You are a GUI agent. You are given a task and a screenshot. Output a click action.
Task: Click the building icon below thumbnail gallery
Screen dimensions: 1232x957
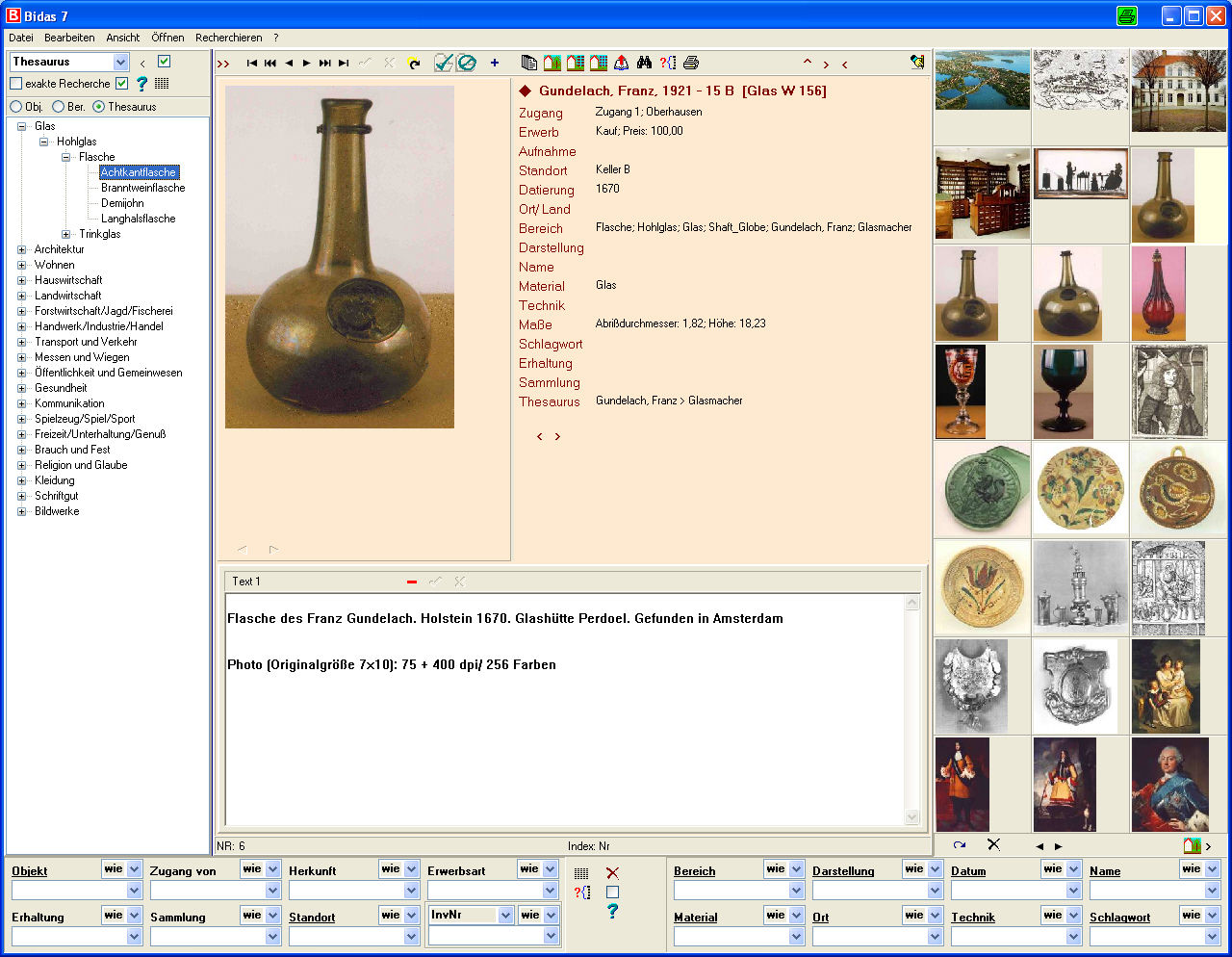[1192, 845]
